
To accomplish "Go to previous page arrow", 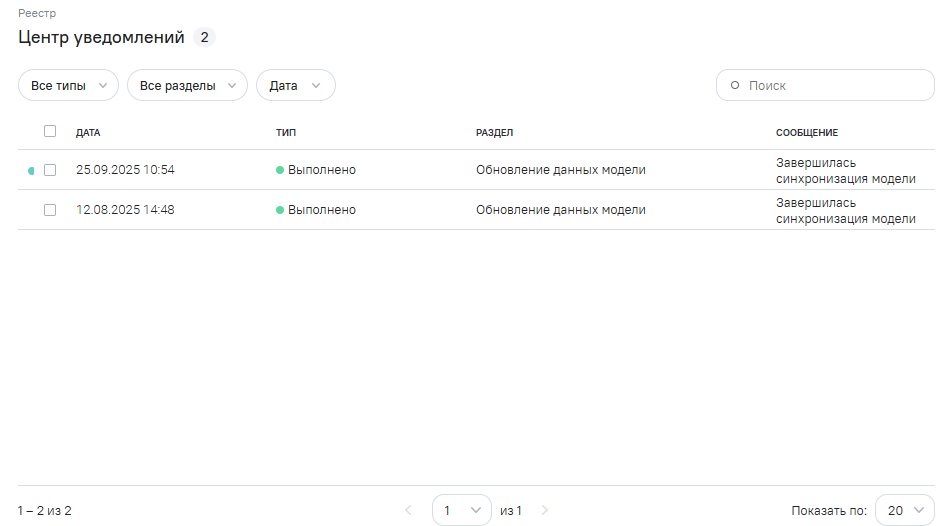I will pyautogui.click(x=408, y=511).
